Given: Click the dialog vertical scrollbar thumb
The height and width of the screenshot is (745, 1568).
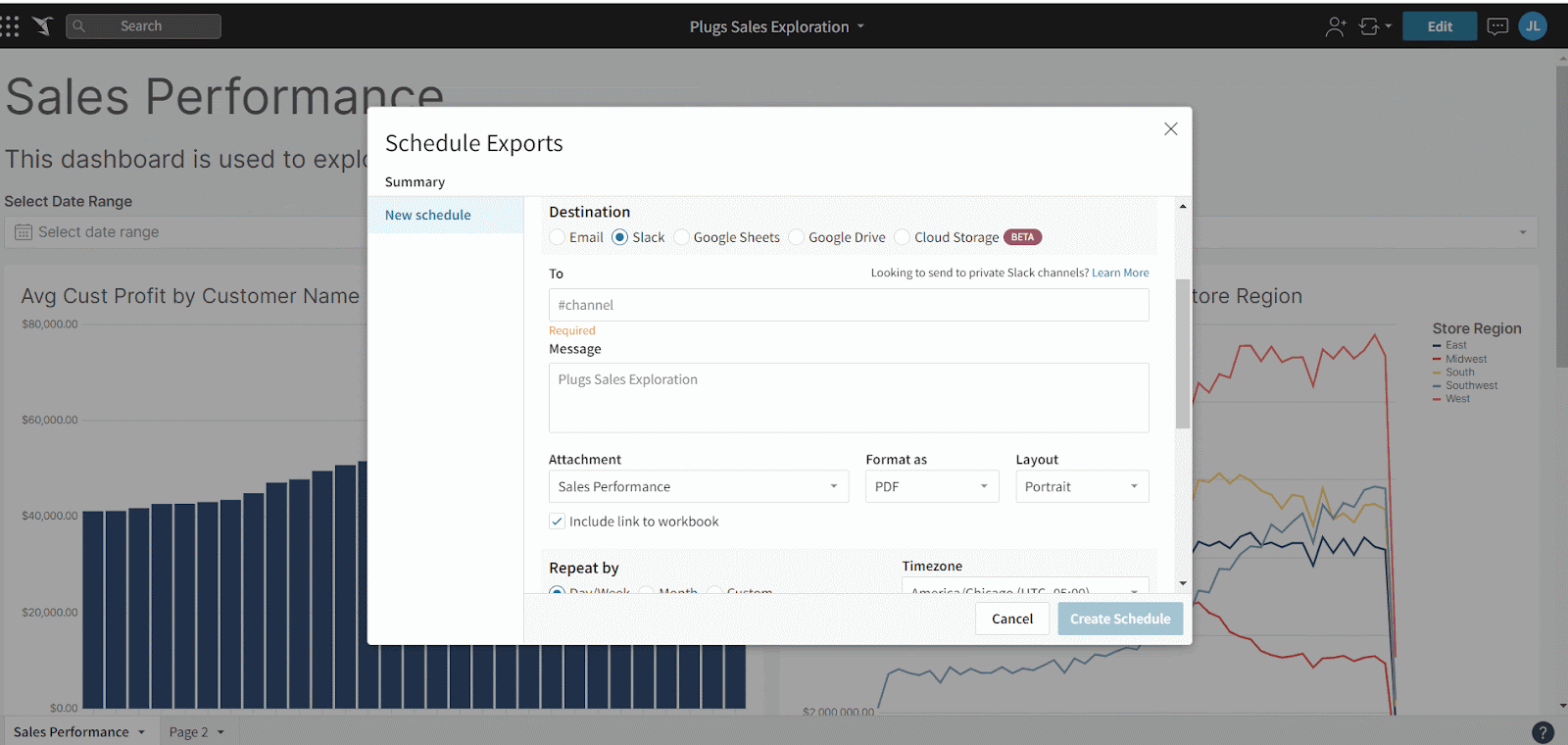Looking at the screenshot, I should [x=1183, y=354].
